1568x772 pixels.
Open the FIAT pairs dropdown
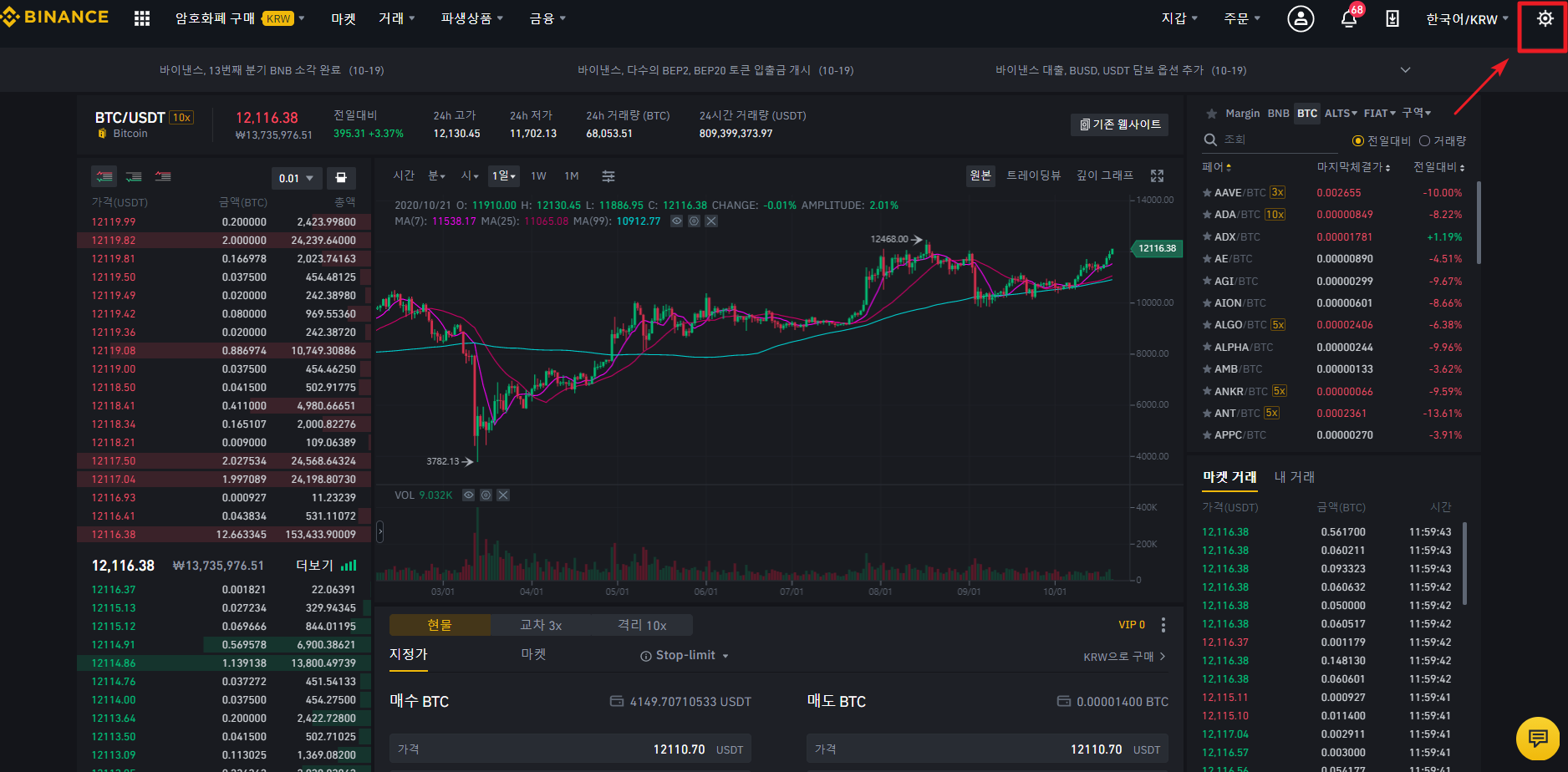point(1377,113)
